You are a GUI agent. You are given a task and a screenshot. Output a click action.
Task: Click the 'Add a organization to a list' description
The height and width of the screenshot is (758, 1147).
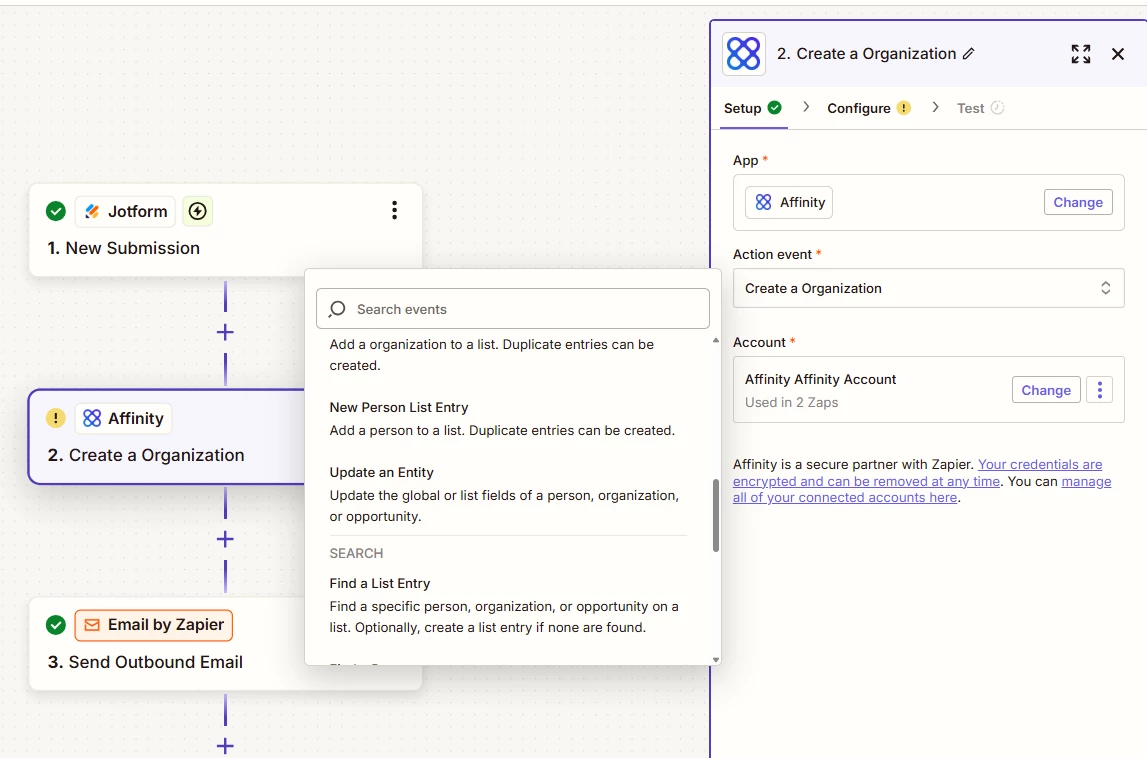coord(492,355)
